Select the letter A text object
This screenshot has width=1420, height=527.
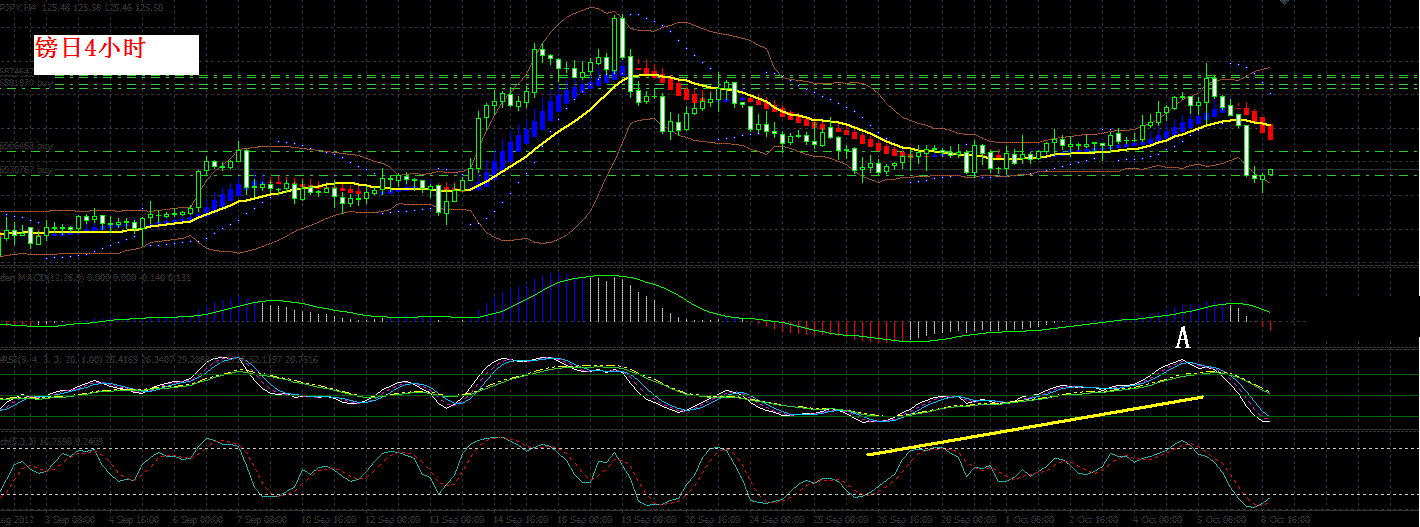[x=1183, y=340]
